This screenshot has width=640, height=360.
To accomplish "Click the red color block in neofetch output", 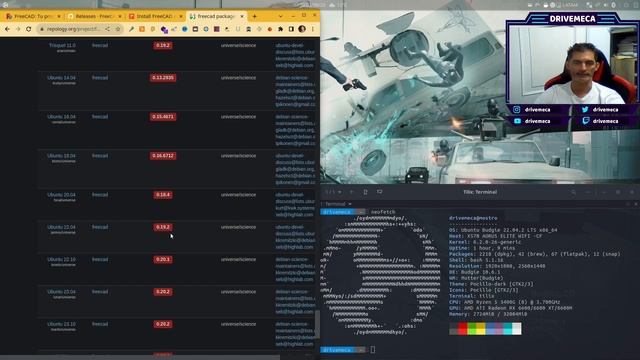I will click(462, 329).
